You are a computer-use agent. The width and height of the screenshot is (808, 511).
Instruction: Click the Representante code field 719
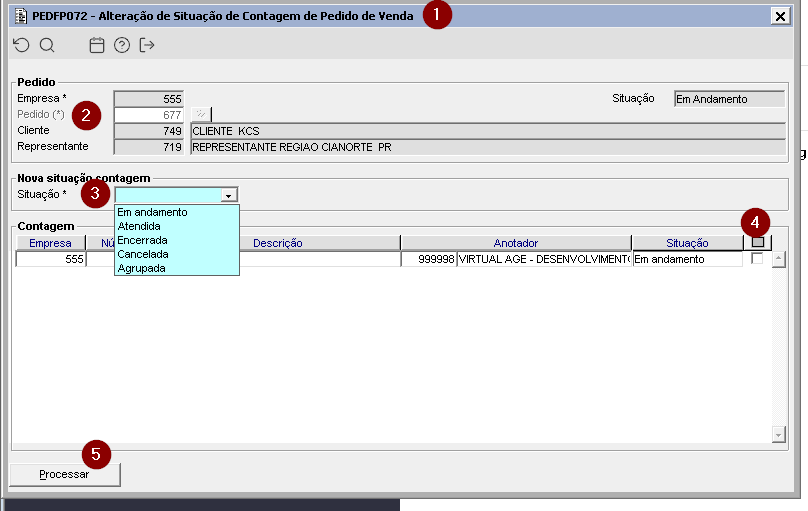148,147
